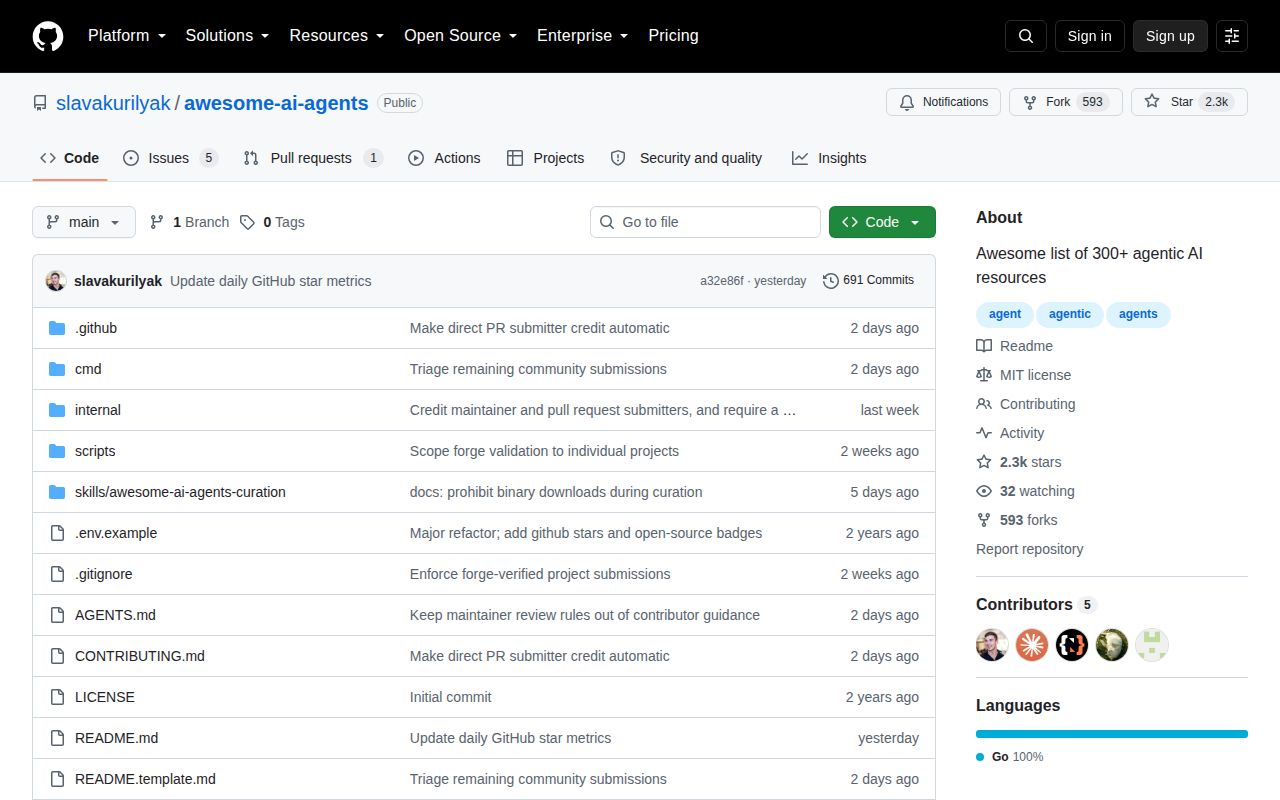Image resolution: width=1280 pixels, height=800 pixels.
Task: Click slavakurilyak avatar in commit bar
Action: point(56,281)
